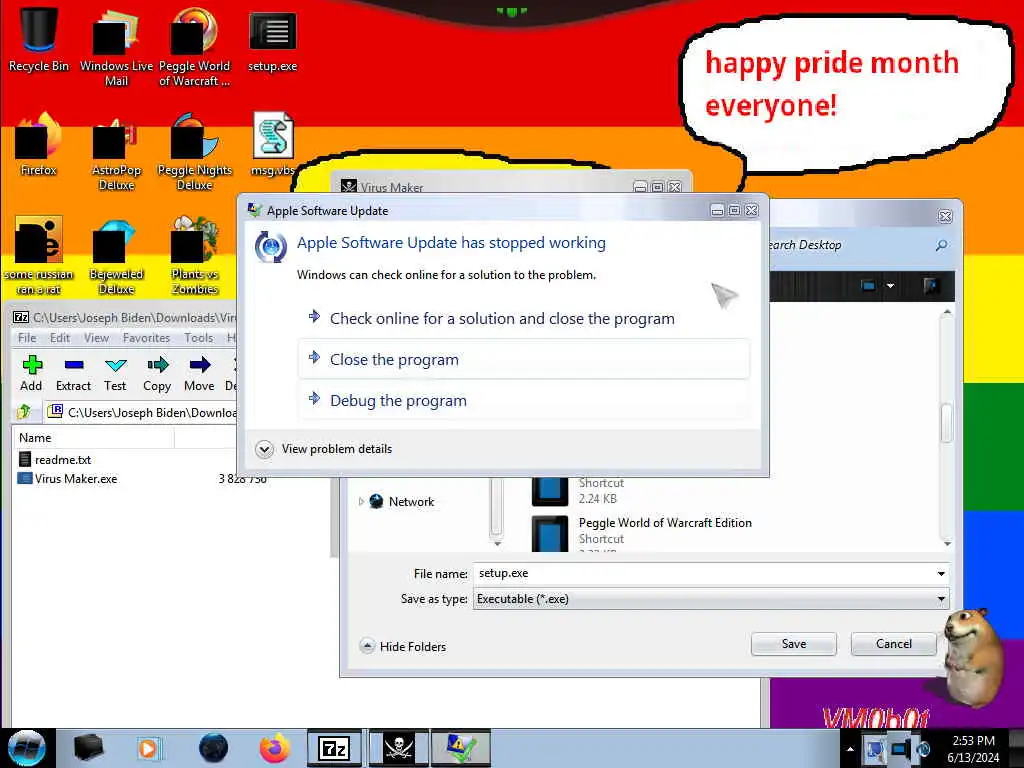Open the Firefox desktop shortcut
The height and width of the screenshot is (768, 1024).
[39, 144]
